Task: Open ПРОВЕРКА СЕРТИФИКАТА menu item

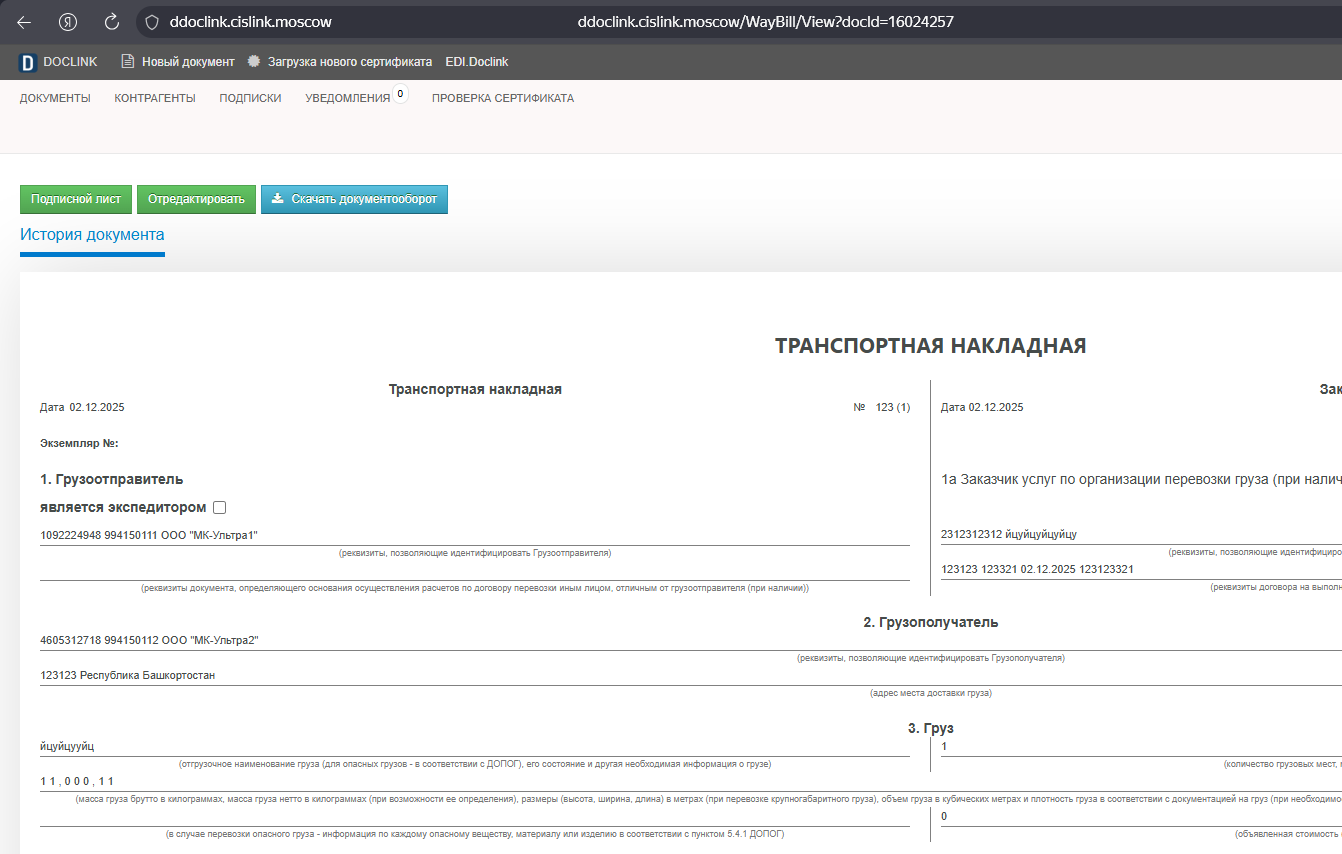Action: 503,98
